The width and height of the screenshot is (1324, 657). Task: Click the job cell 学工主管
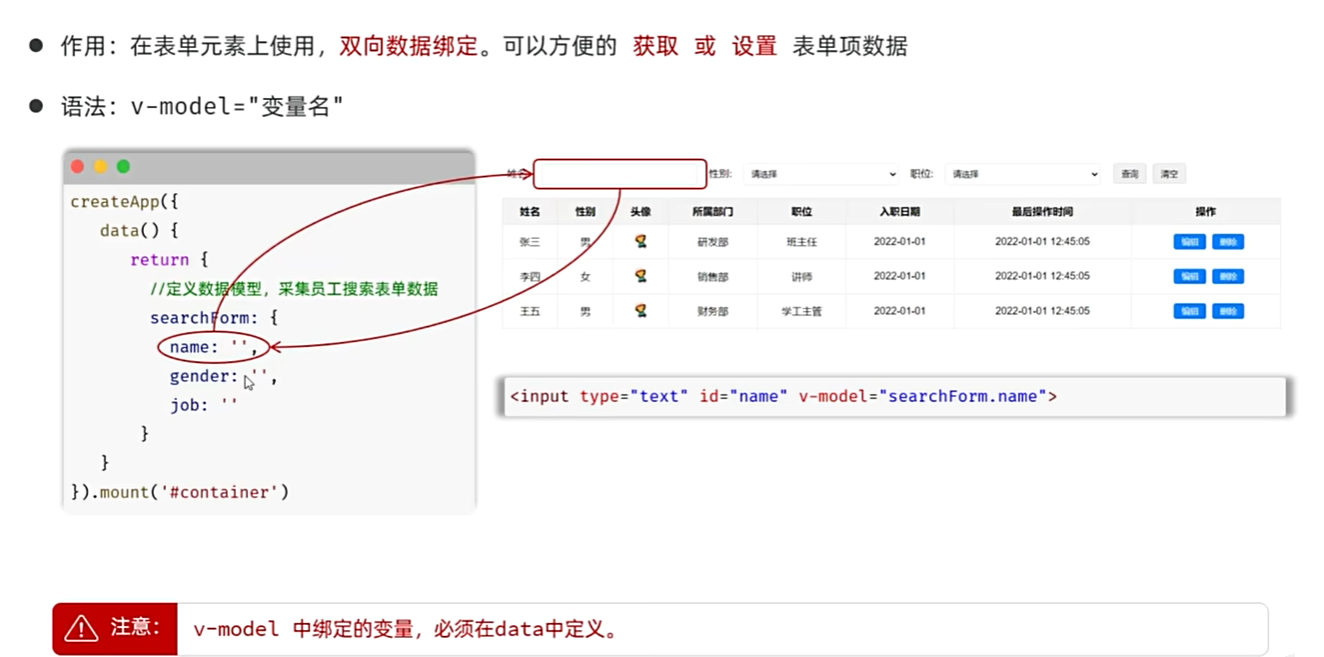[x=802, y=312]
